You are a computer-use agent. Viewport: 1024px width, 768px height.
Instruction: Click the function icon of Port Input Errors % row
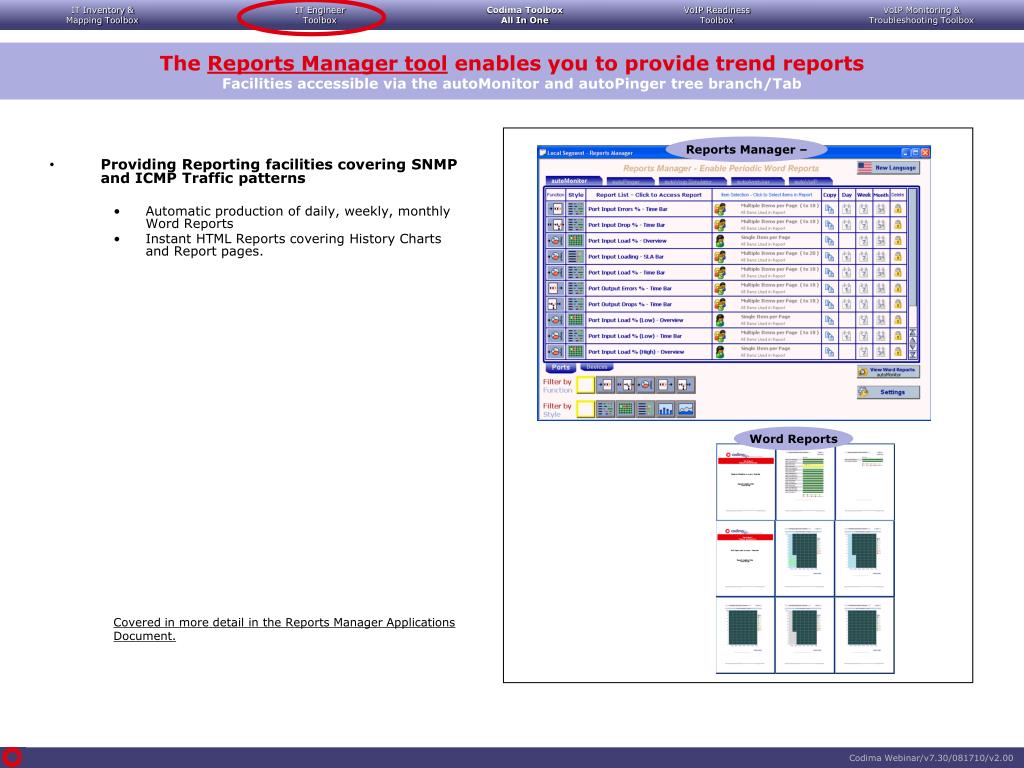pos(555,209)
